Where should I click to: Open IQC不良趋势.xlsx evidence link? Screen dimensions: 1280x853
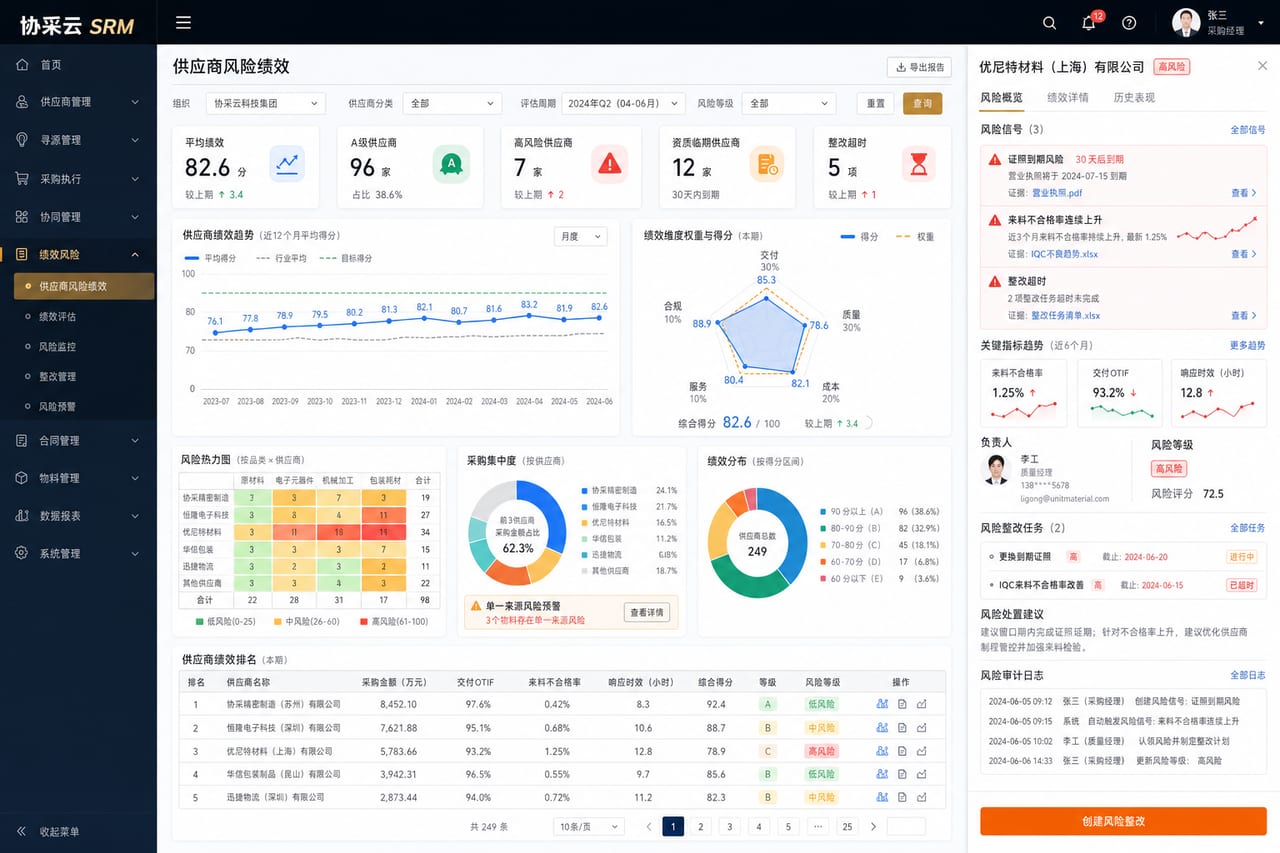tap(1064, 254)
